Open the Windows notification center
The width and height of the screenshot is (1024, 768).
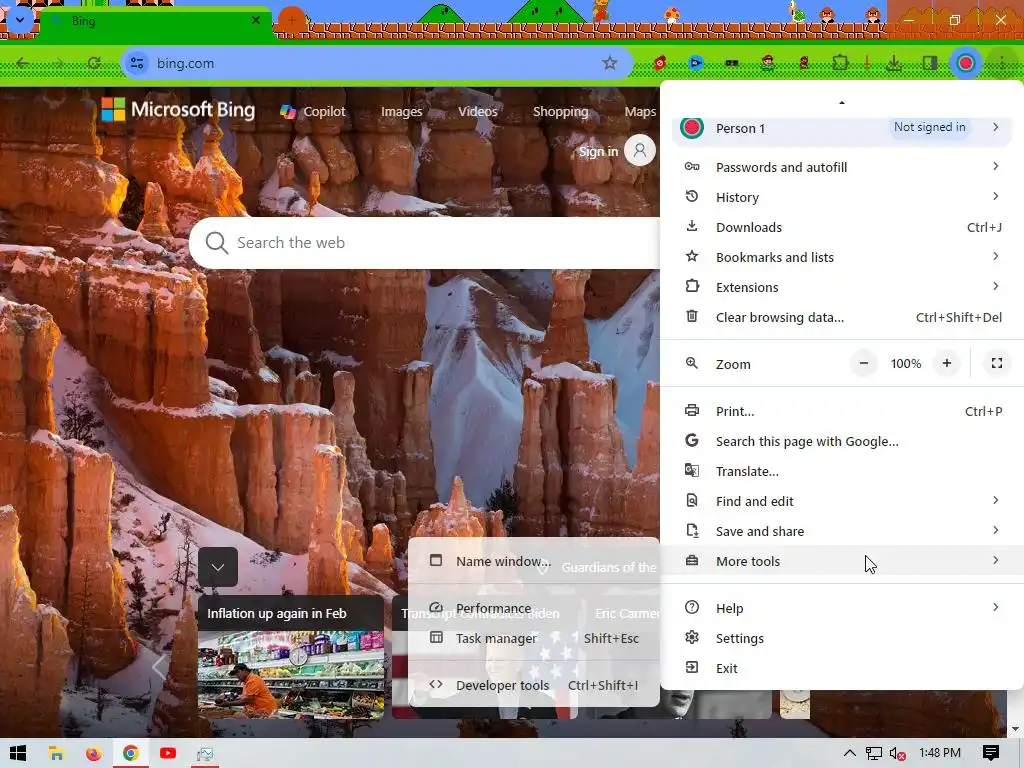click(991, 754)
